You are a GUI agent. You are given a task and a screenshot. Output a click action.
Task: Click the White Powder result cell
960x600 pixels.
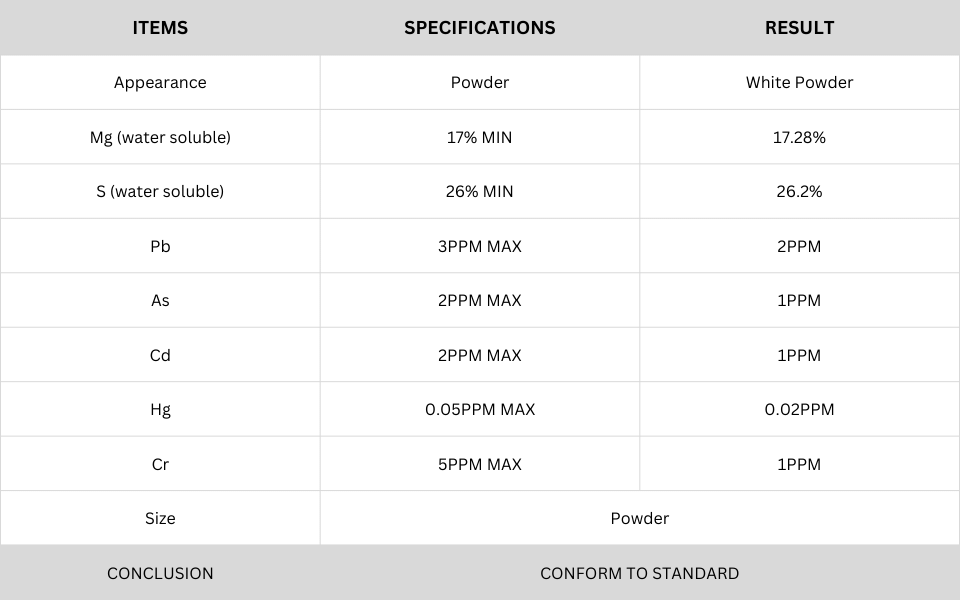799,82
